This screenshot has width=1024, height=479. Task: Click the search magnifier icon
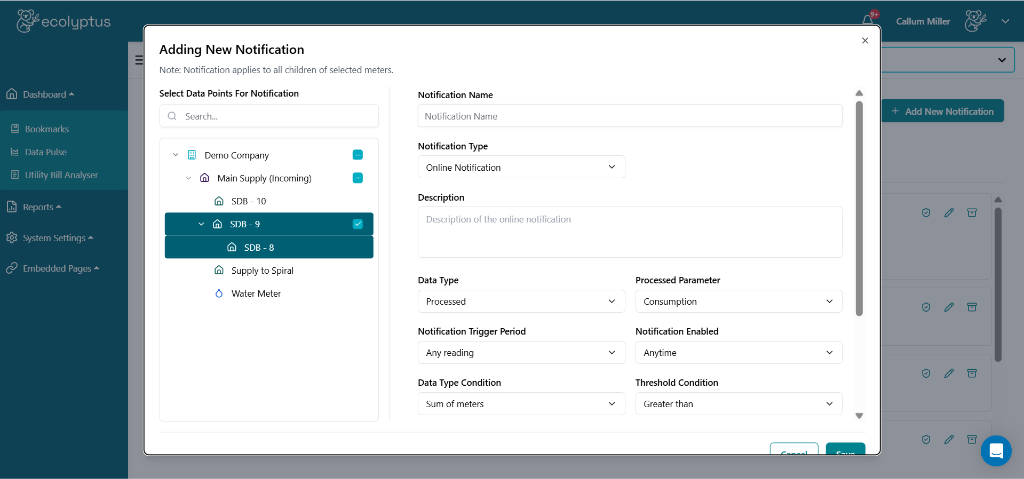point(172,116)
